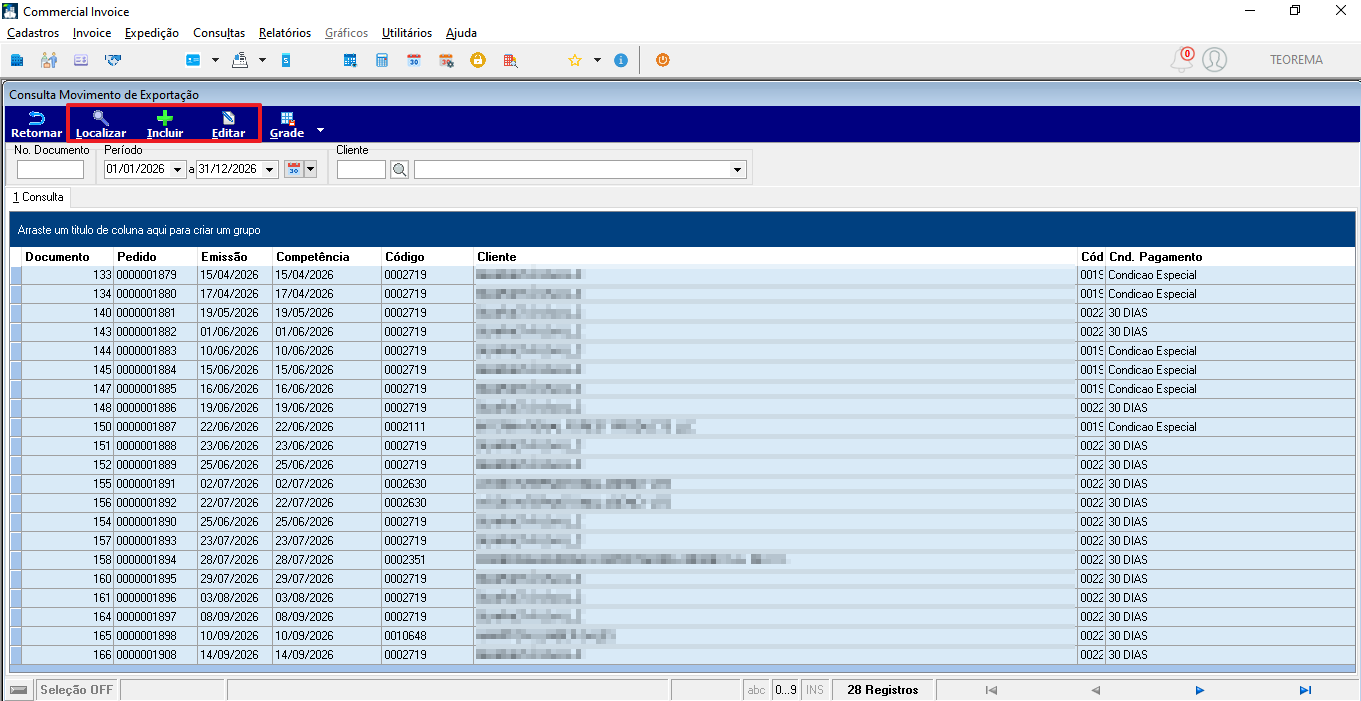Expand the favorites star dropdown arrow

pos(597,60)
